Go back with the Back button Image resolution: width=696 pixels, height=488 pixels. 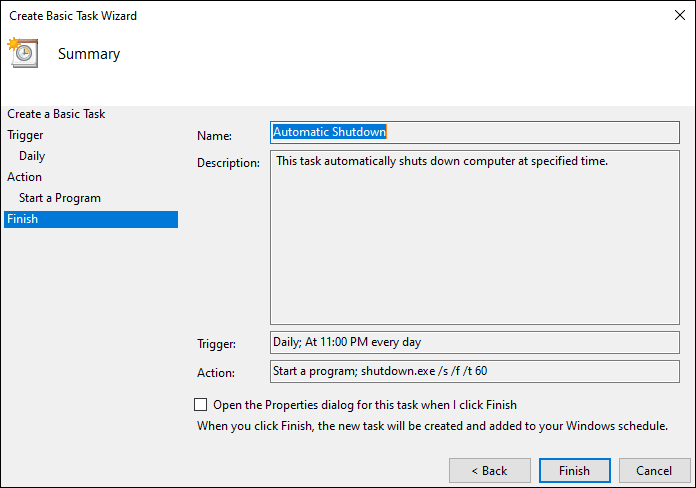click(490, 471)
